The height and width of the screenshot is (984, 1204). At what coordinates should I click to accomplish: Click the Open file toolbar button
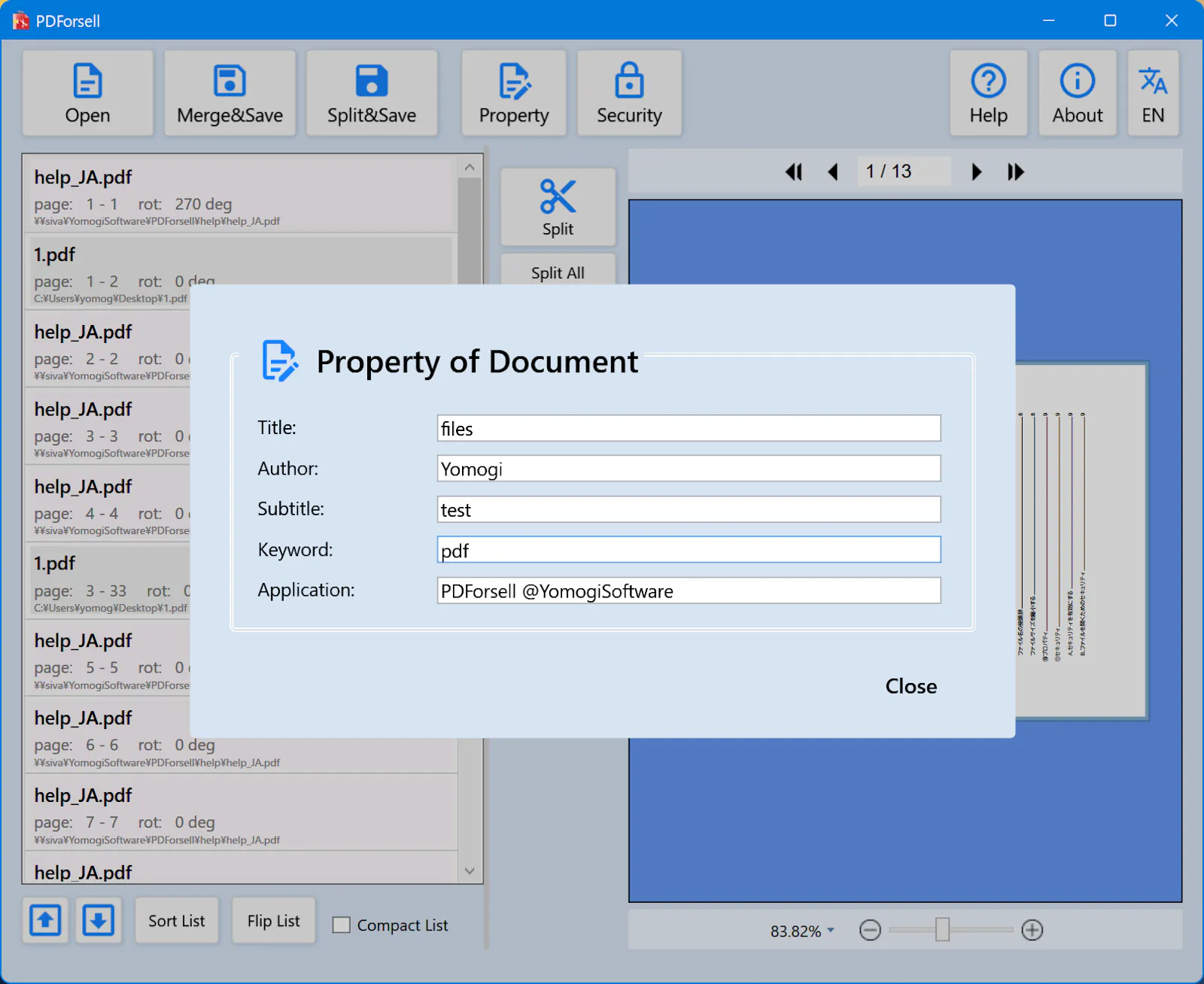(87, 93)
